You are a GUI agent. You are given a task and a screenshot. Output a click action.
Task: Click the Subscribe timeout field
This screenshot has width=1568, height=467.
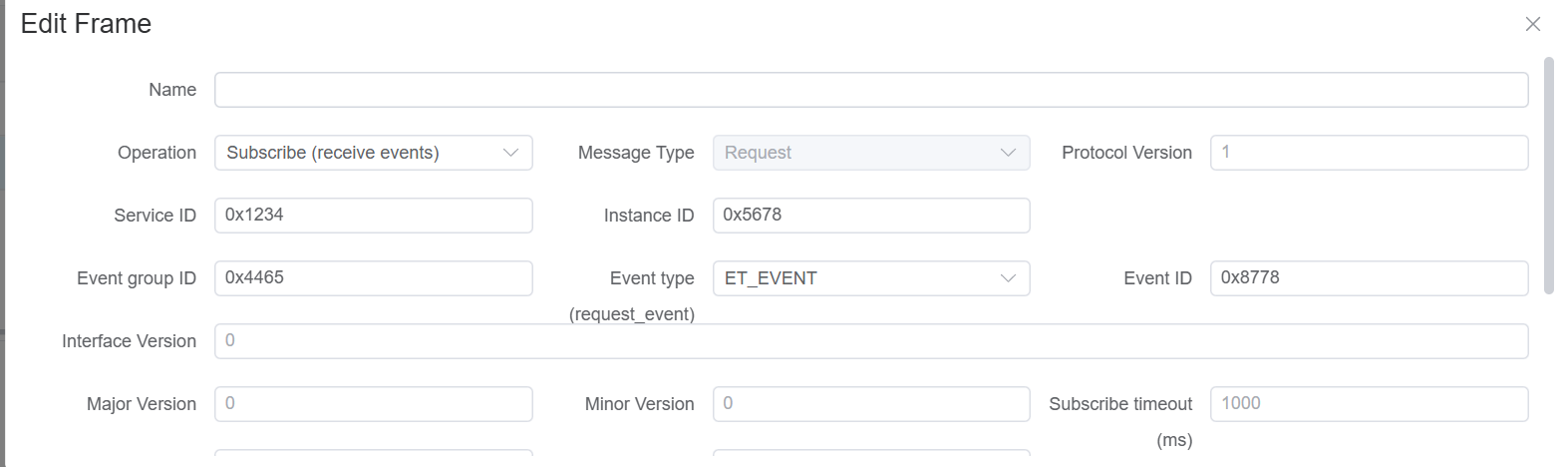click(x=1368, y=404)
